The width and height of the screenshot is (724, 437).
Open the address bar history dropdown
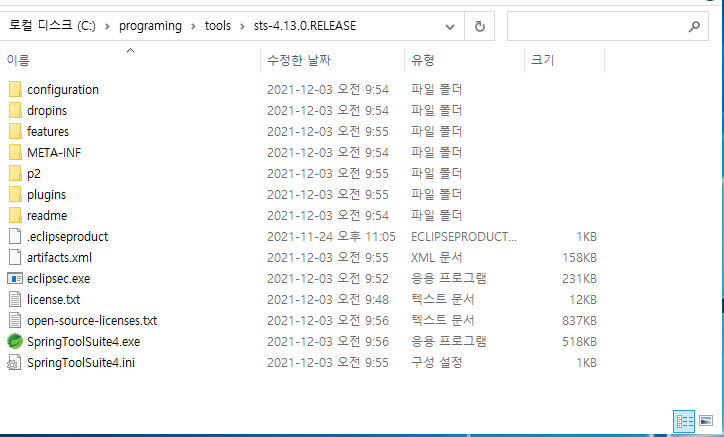click(450, 27)
